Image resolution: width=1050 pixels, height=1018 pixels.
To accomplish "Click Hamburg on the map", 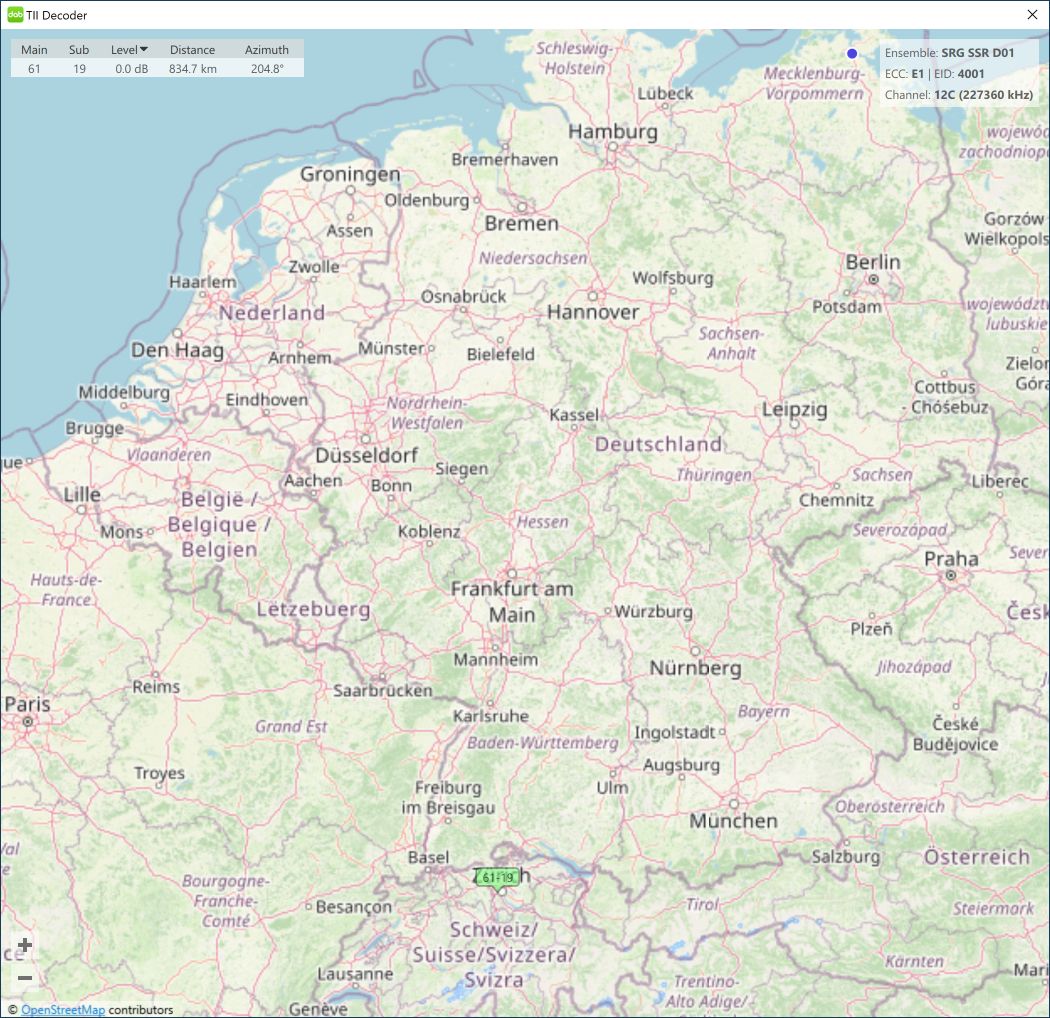I will point(613,132).
